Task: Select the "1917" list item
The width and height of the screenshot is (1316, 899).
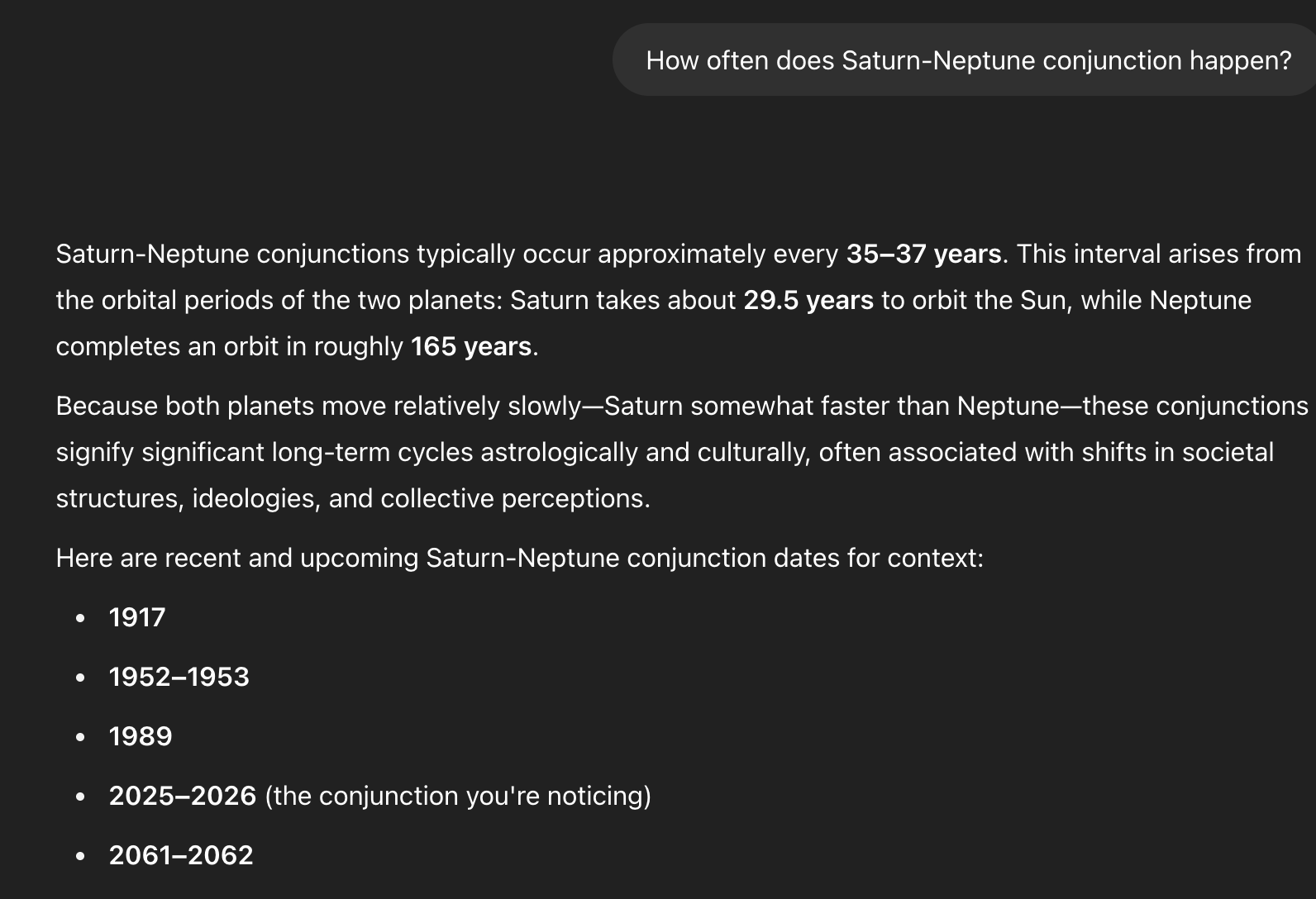Action: (137, 617)
